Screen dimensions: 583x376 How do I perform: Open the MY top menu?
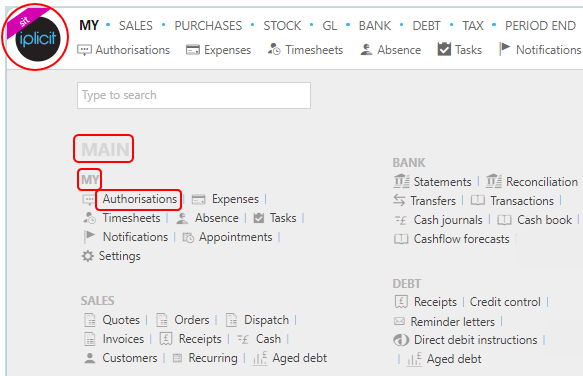tap(89, 26)
